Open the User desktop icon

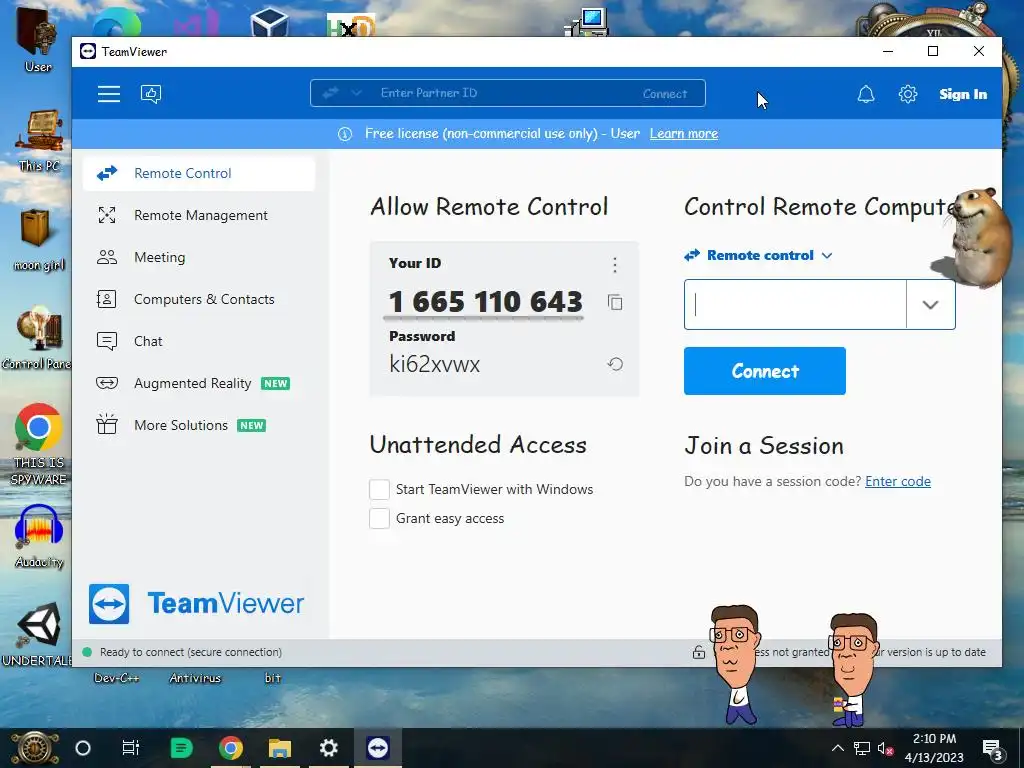(x=38, y=40)
